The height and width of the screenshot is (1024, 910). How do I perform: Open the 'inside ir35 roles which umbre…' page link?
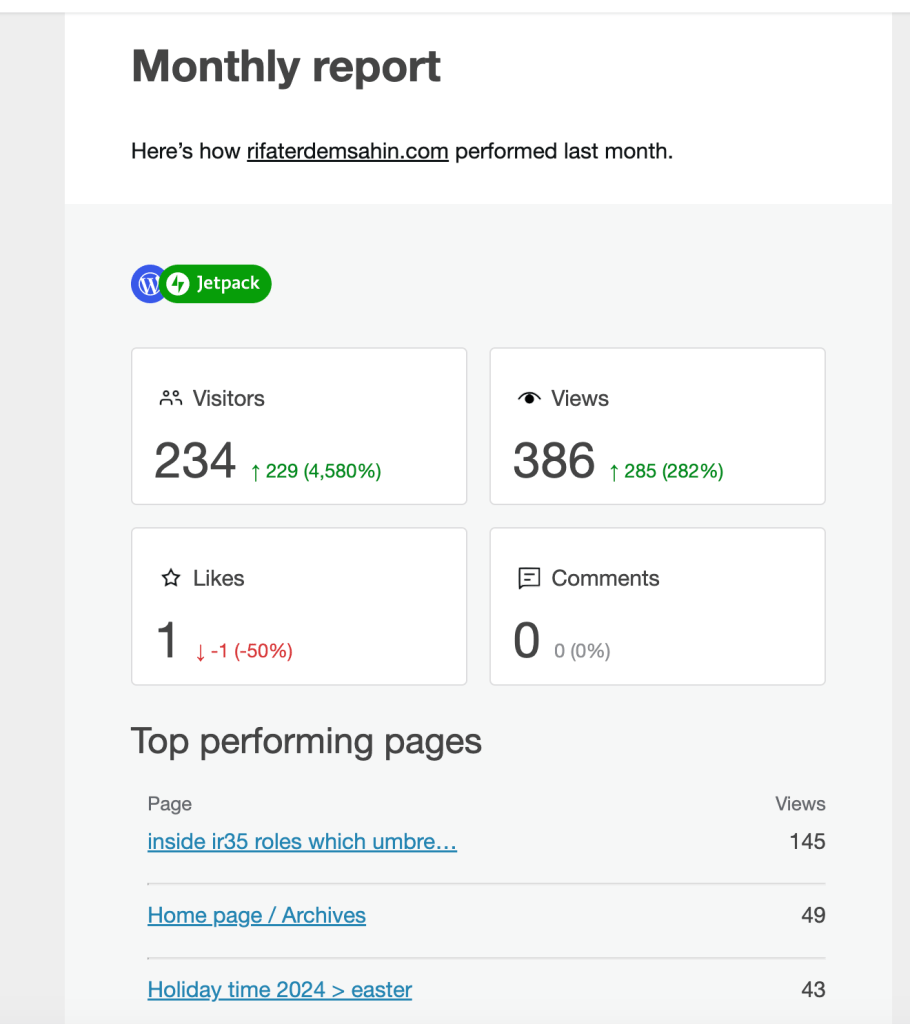302,842
